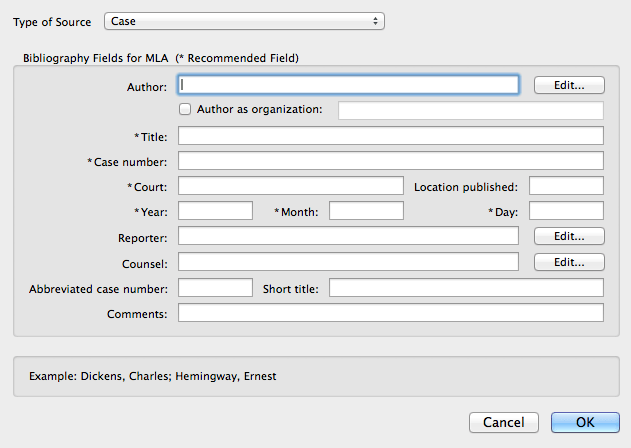Screen dimensions: 631x448
Task: Focus the Location published field
Action: [566, 186]
